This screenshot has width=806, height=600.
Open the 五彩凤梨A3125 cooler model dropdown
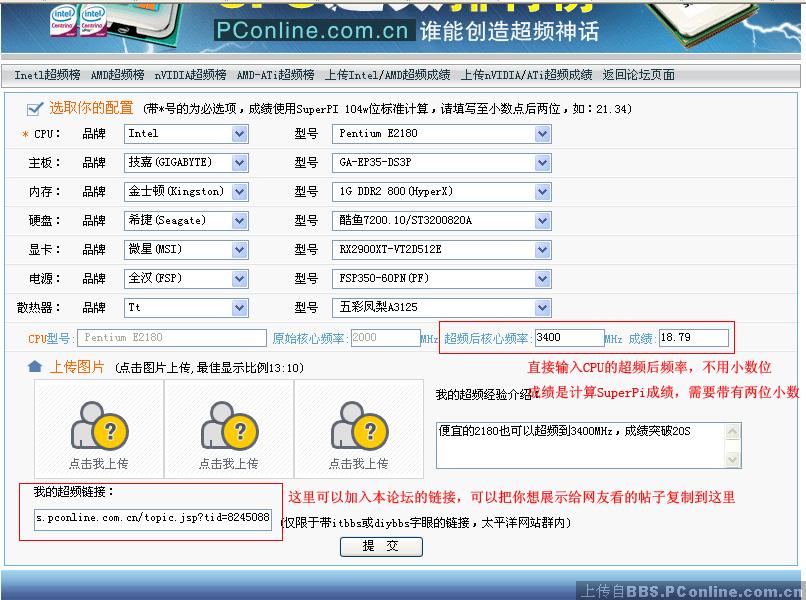coord(442,307)
